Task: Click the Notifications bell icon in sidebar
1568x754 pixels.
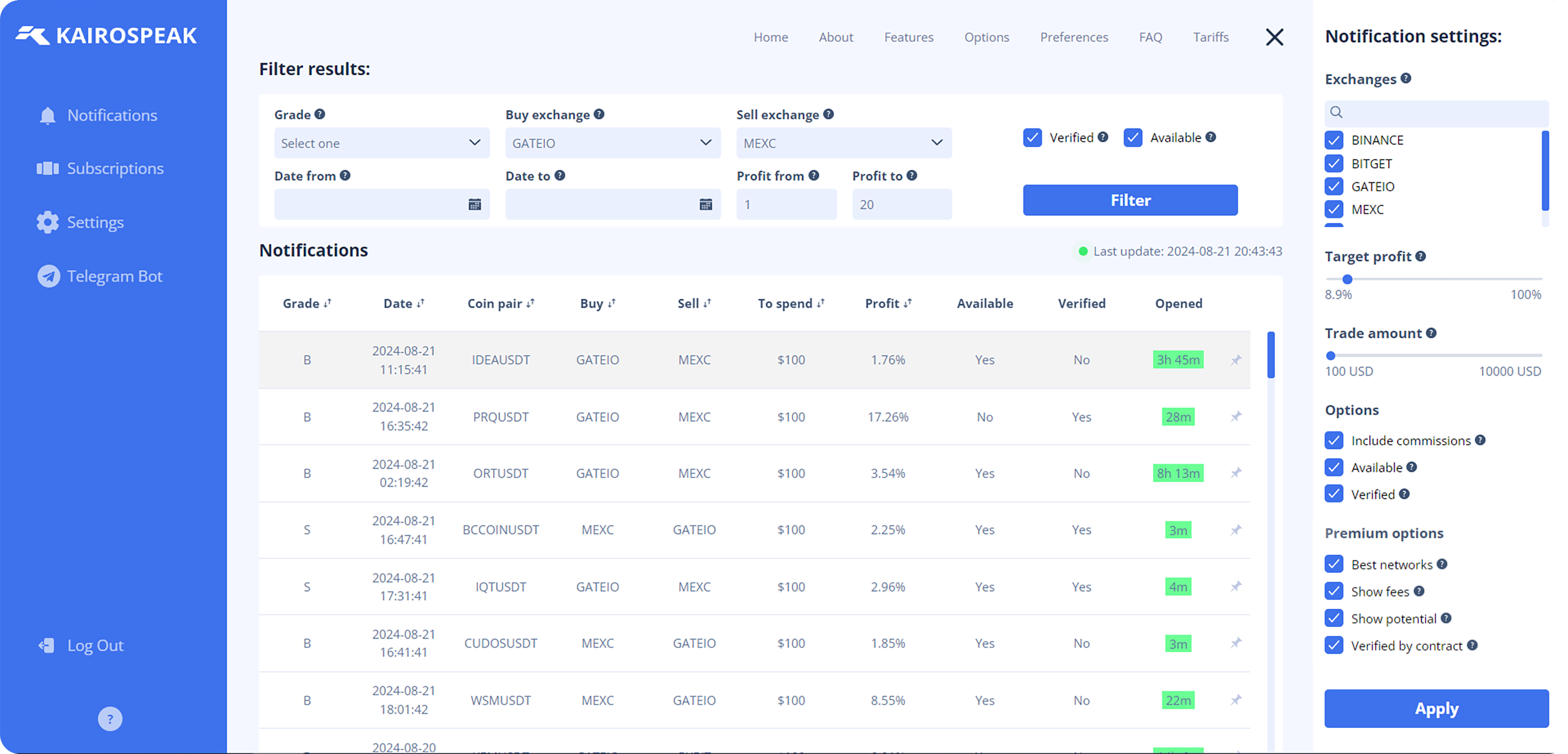Action: tap(47, 116)
